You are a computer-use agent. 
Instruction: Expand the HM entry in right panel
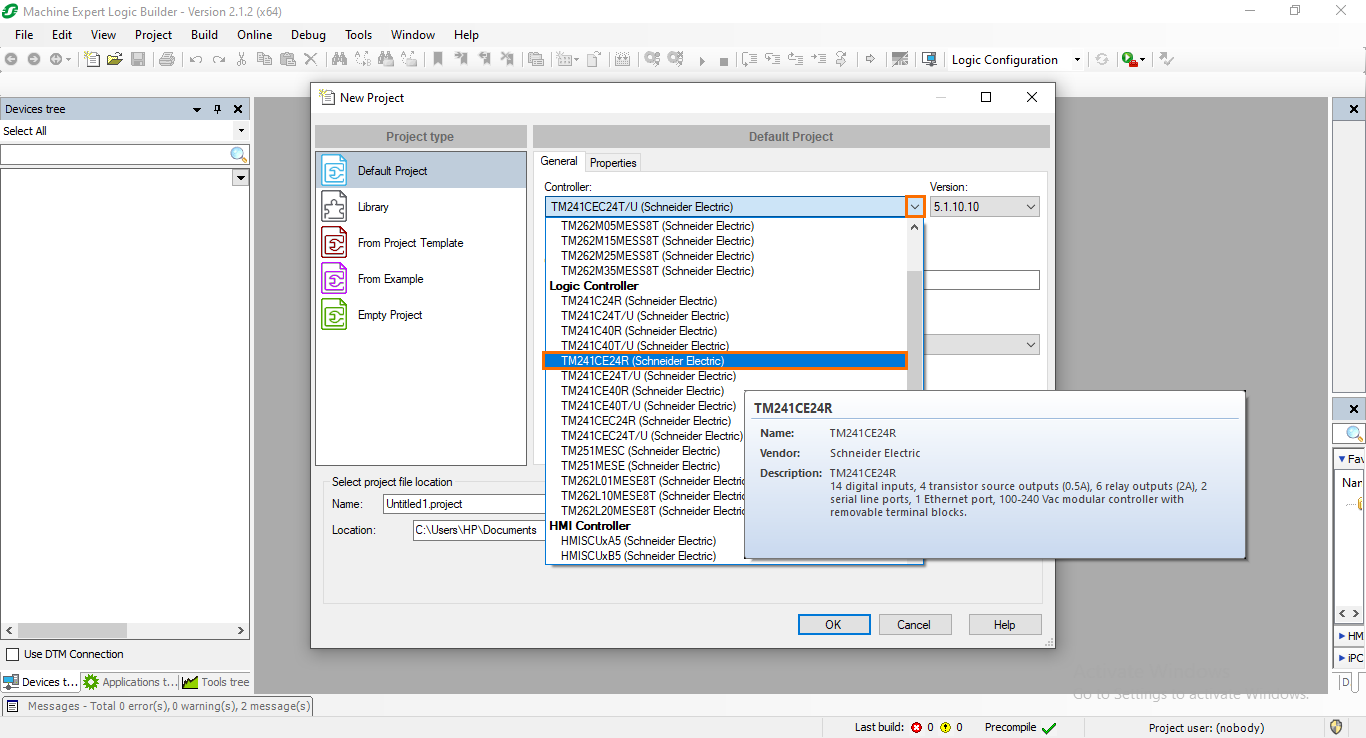(x=1342, y=636)
